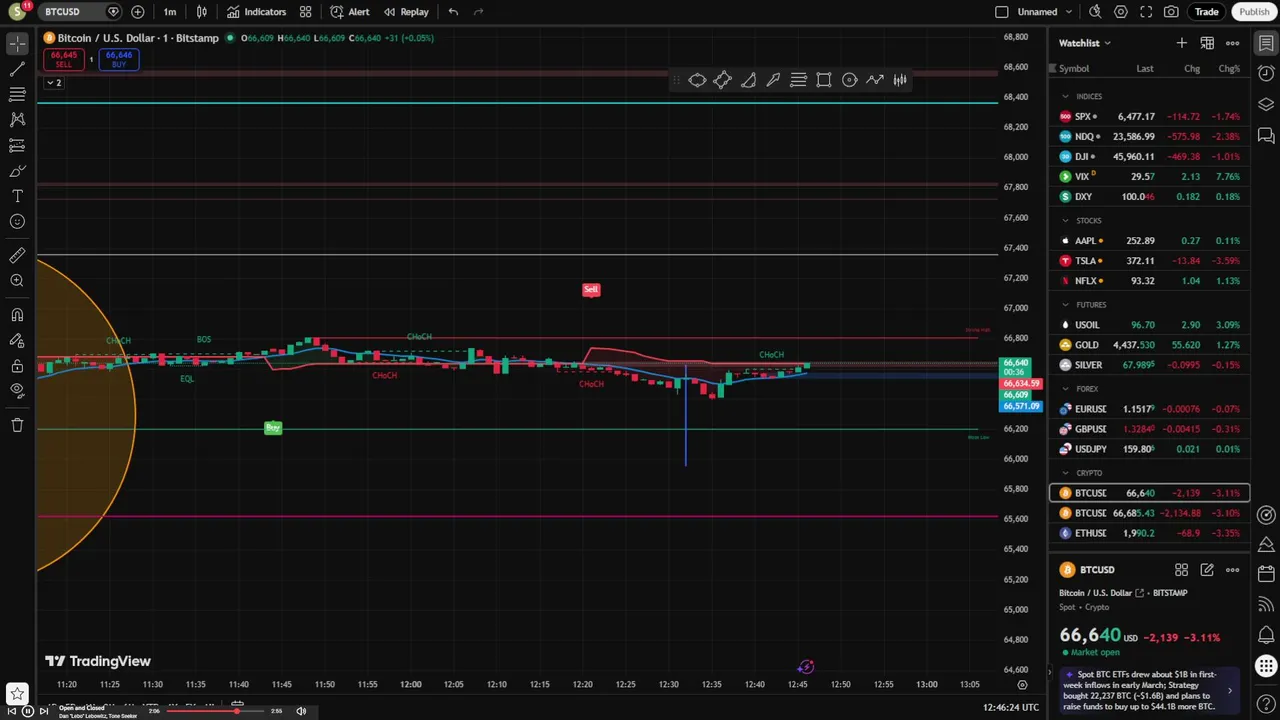Open the object tree layers icon

[1266, 105]
